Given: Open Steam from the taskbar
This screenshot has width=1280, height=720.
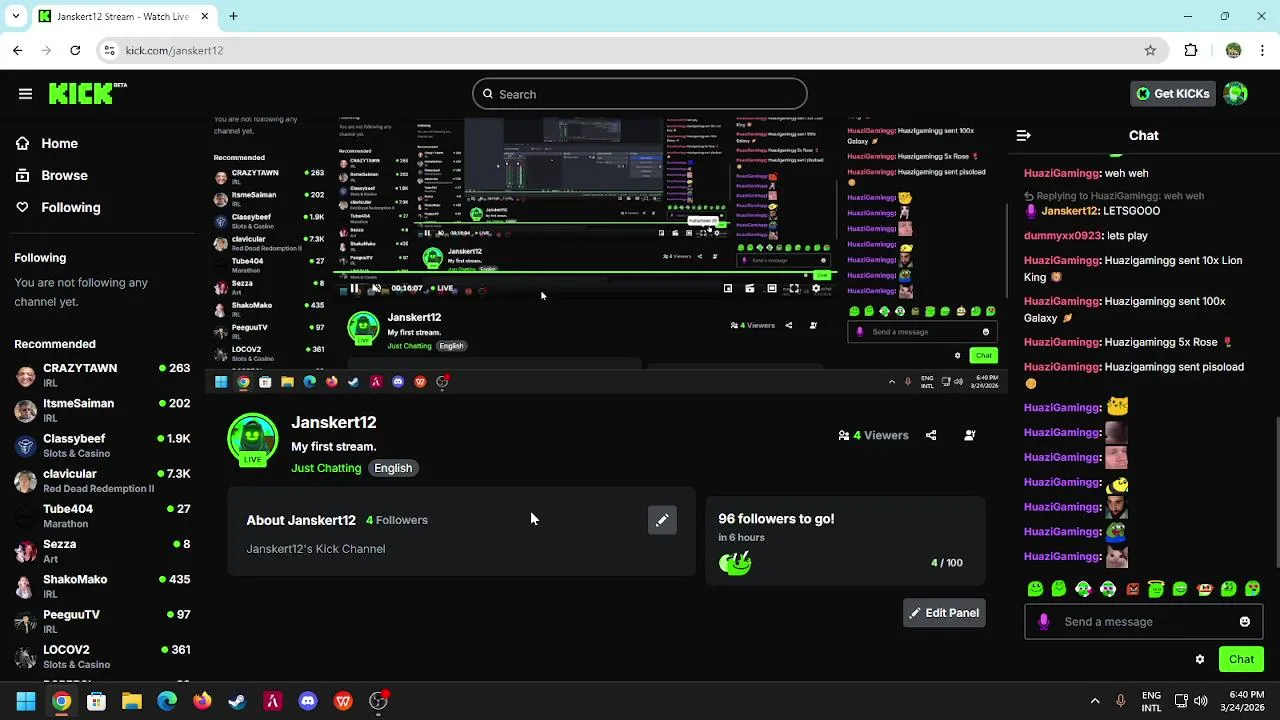Looking at the screenshot, I should click(237, 701).
